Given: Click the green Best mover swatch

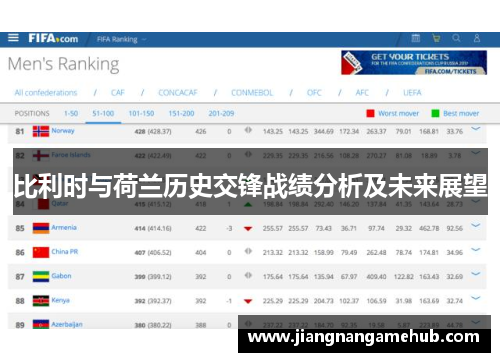Looking at the screenshot, I should coord(435,113).
